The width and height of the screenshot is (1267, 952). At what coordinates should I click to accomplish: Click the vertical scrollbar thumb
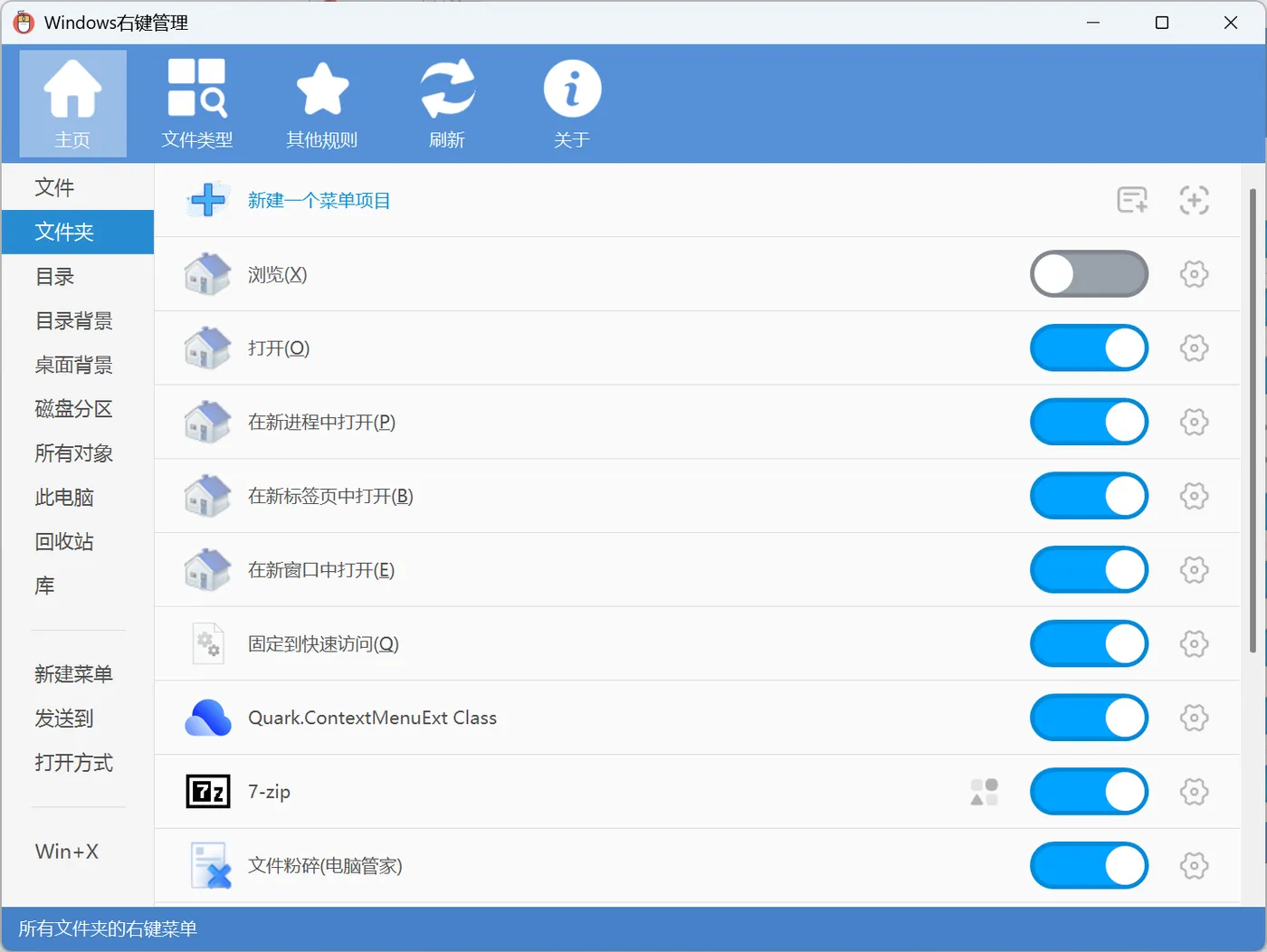(1253, 420)
